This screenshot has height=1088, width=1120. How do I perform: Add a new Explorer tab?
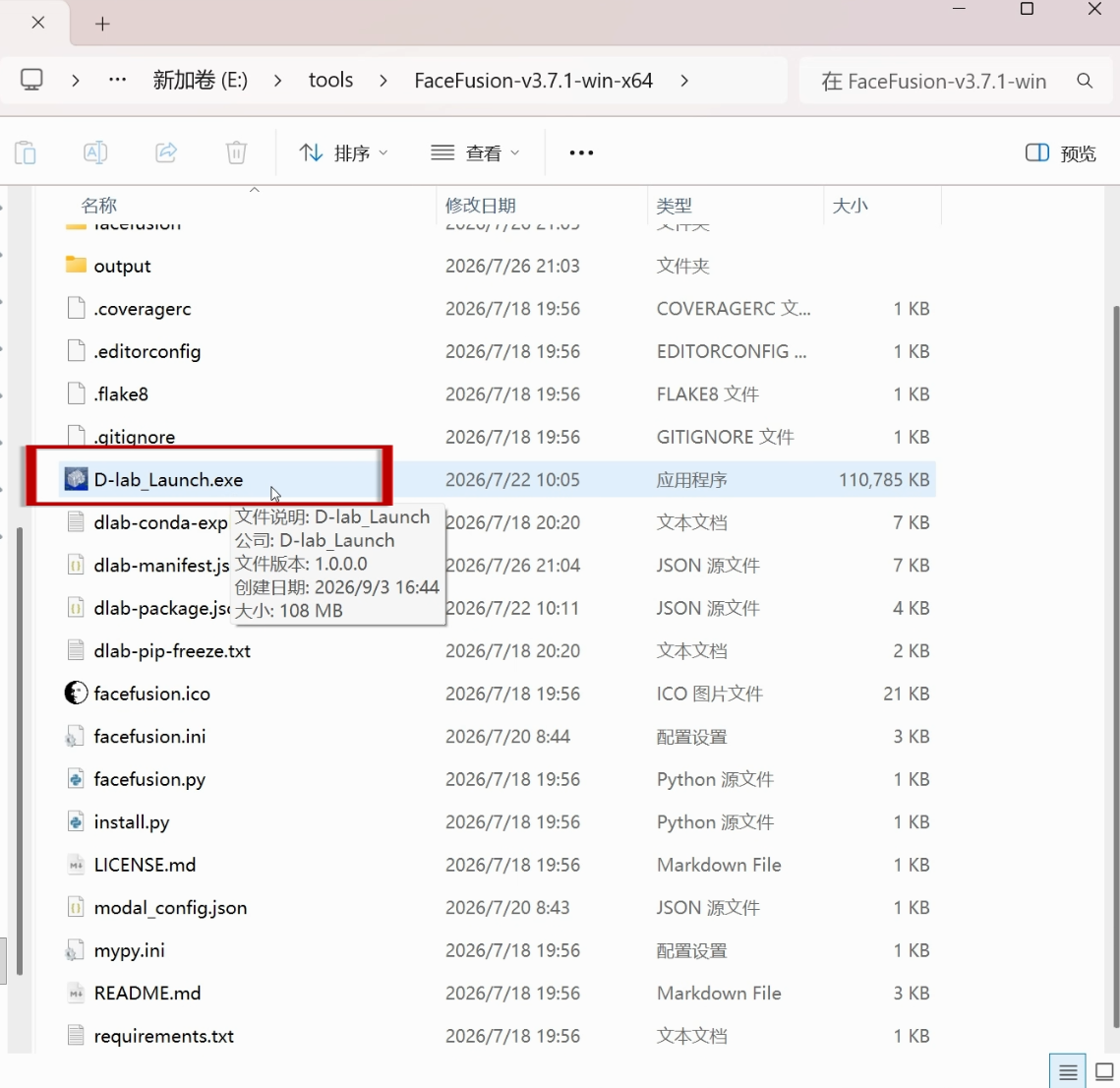102,24
